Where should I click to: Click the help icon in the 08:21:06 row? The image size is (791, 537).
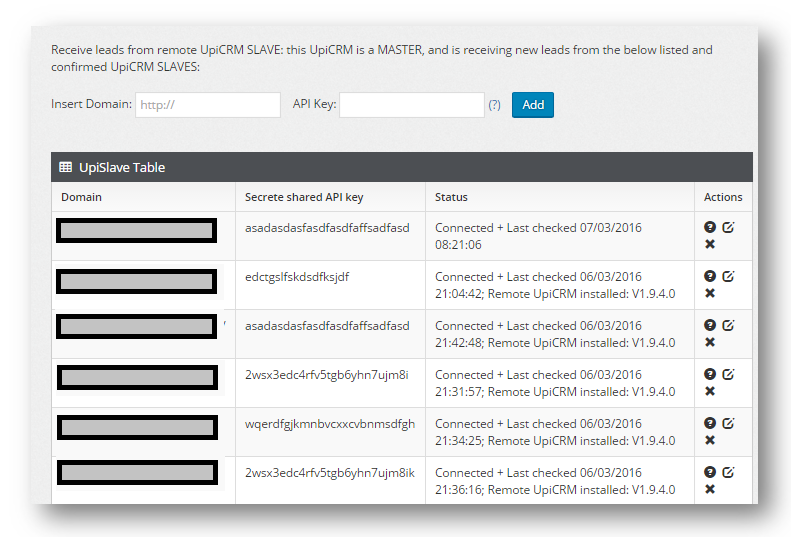710,227
